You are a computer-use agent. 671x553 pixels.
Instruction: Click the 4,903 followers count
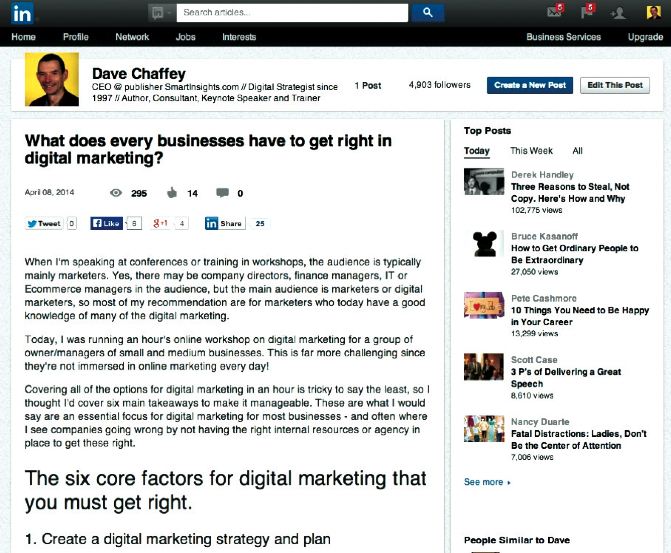tap(439, 85)
